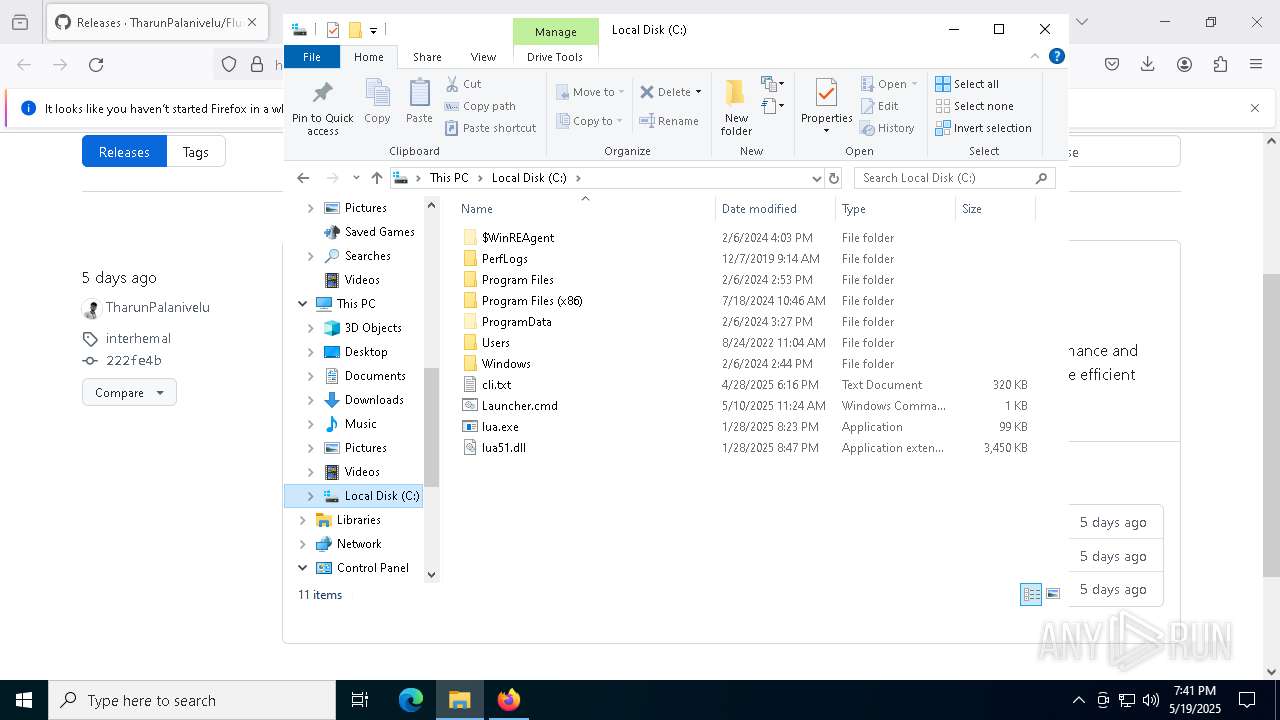Screen dimensions: 1280x720
Task: Expand Downloads tree node
Action: click(x=310, y=400)
